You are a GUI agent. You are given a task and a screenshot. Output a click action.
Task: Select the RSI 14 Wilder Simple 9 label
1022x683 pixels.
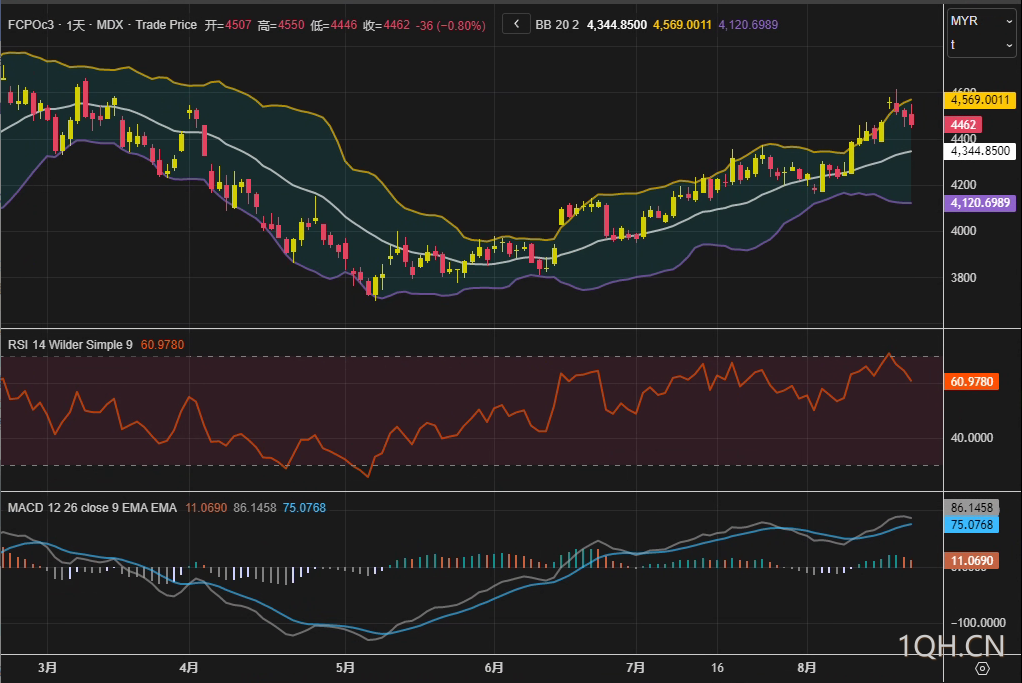tap(70, 345)
